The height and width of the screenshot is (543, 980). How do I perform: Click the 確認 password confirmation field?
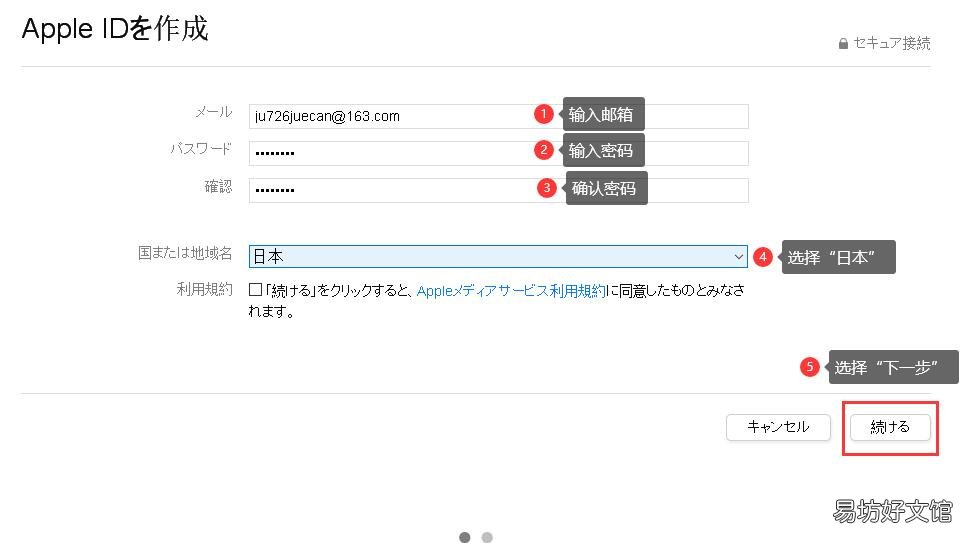click(498, 190)
